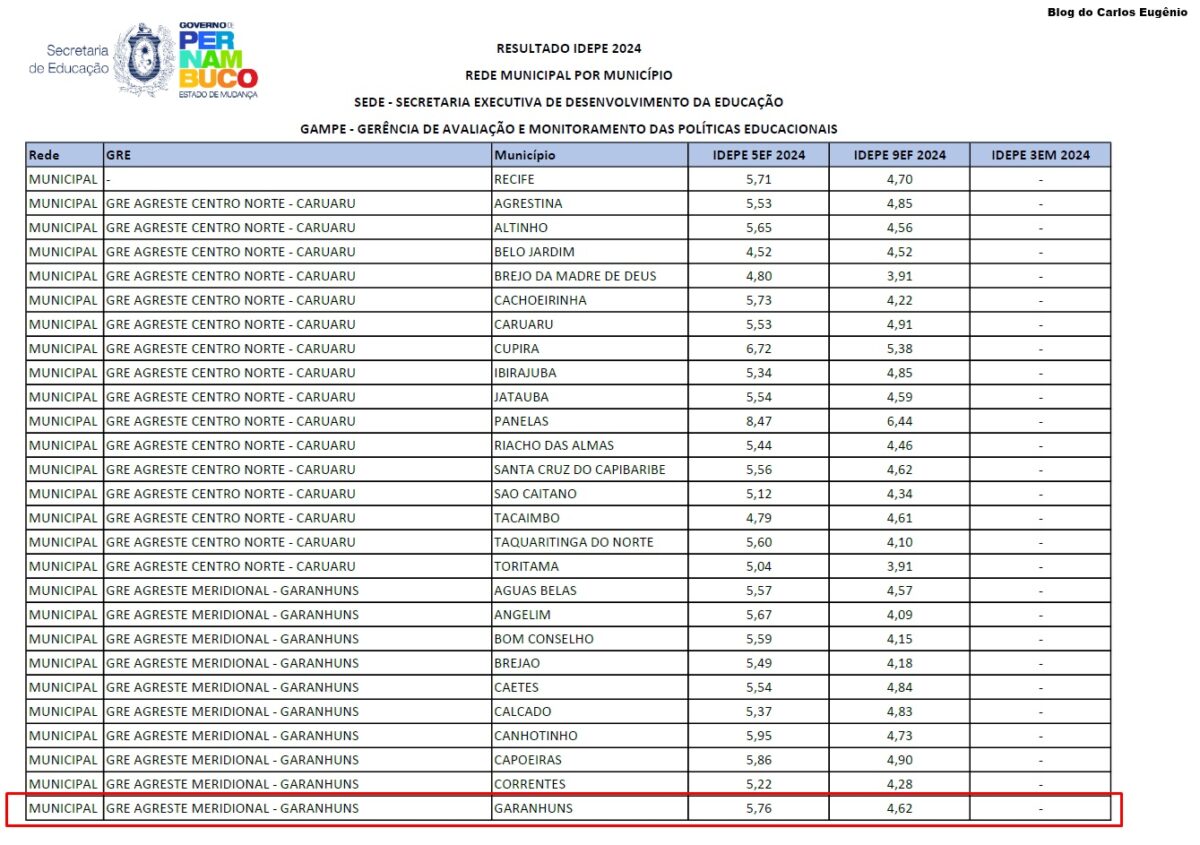Click the CARUARU municipality name cell
Viewport: 1200px width, 845px height.
(x=523, y=325)
